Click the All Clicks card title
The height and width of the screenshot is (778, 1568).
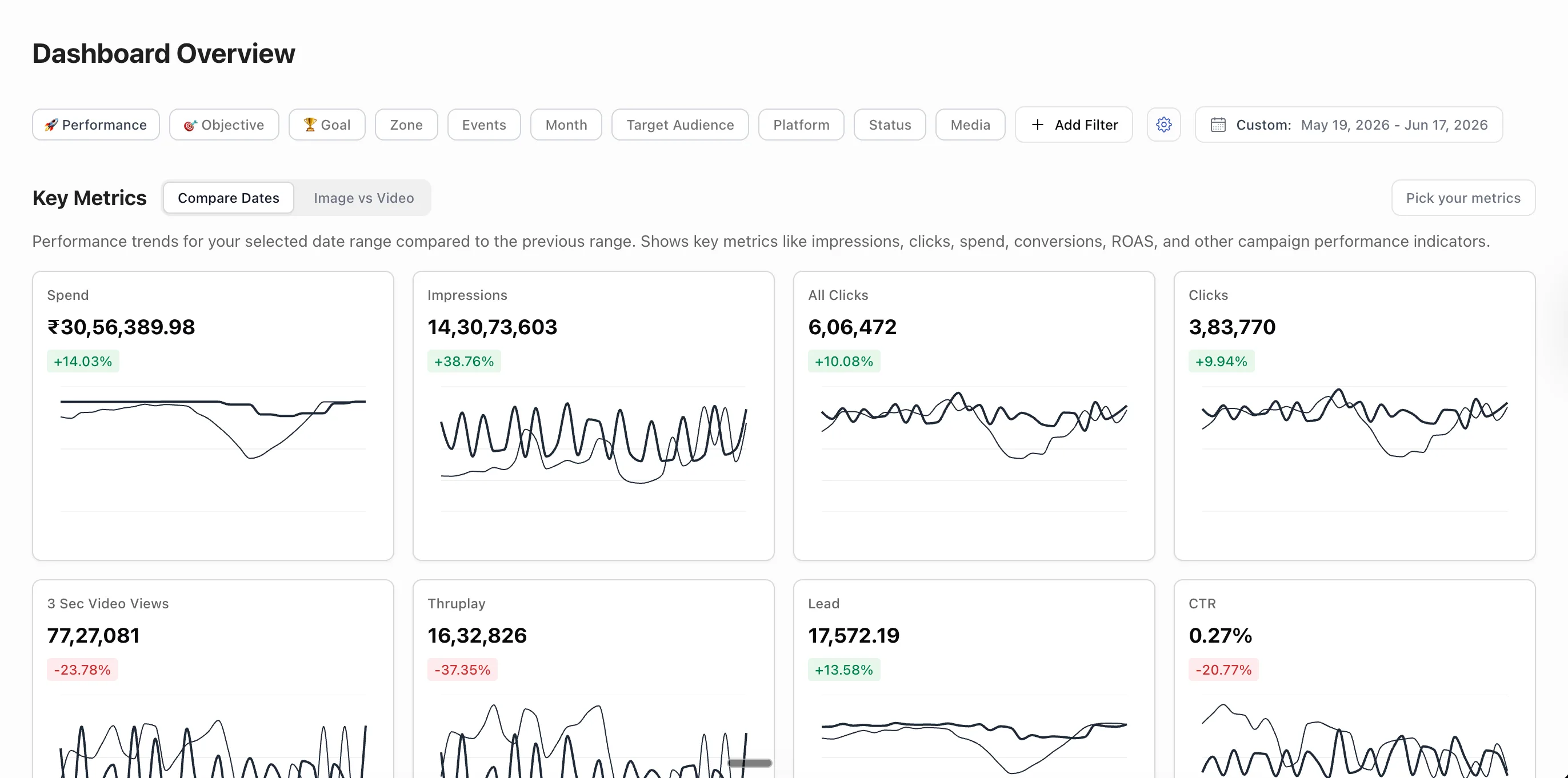click(838, 295)
